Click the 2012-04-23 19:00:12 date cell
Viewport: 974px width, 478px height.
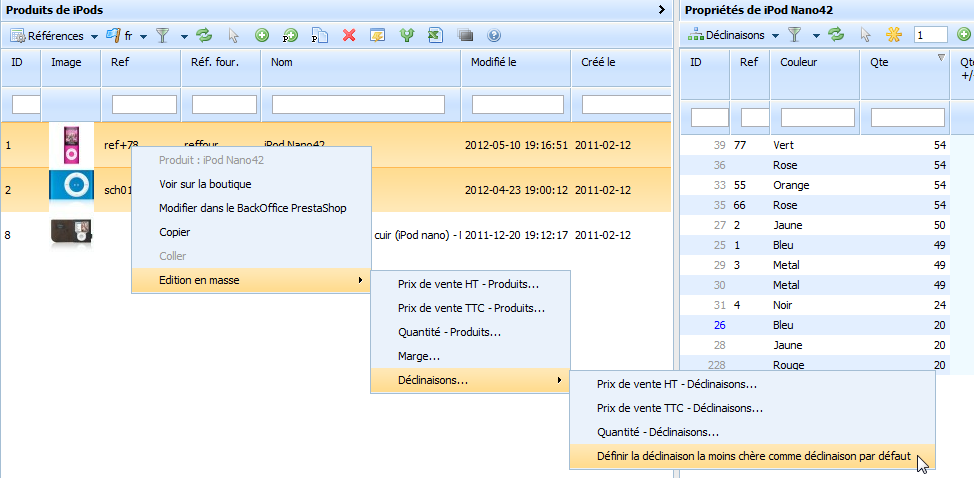pos(516,190)
